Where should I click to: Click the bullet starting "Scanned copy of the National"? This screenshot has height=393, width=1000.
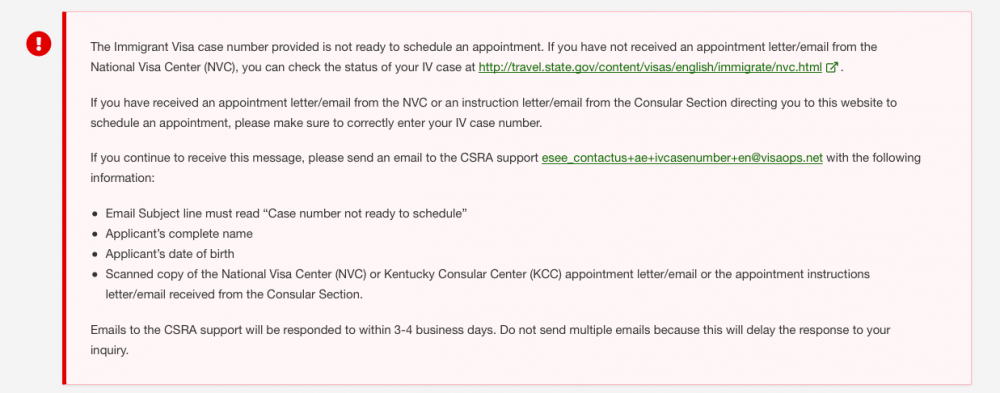(487, 285)
